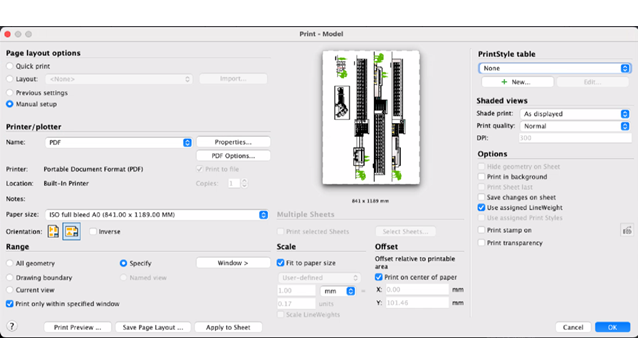The width and height of the screenshot is (640, 360).
Task: Select landscape orientation icon
Action: coord(71,231)
